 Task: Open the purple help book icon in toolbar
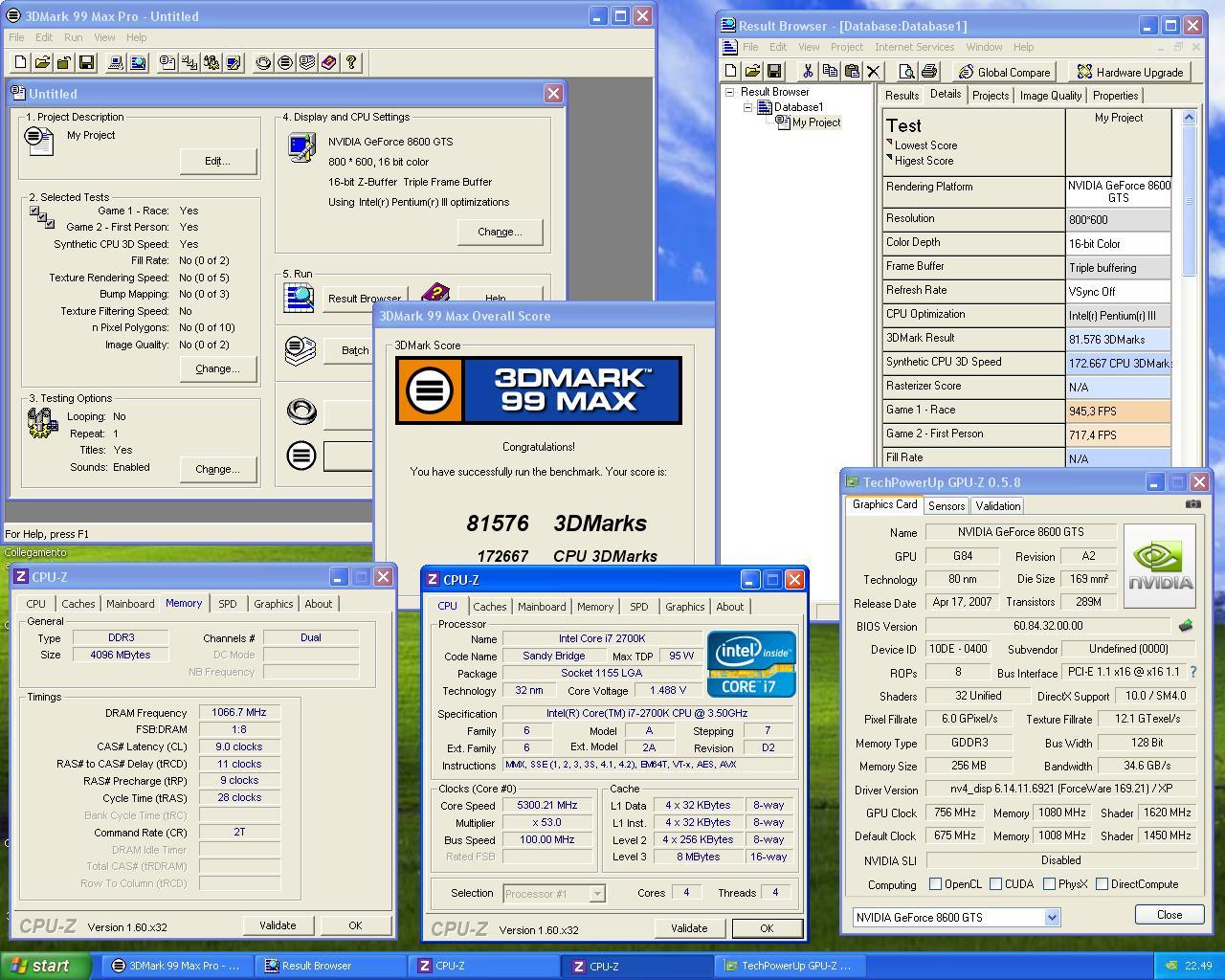329,62
